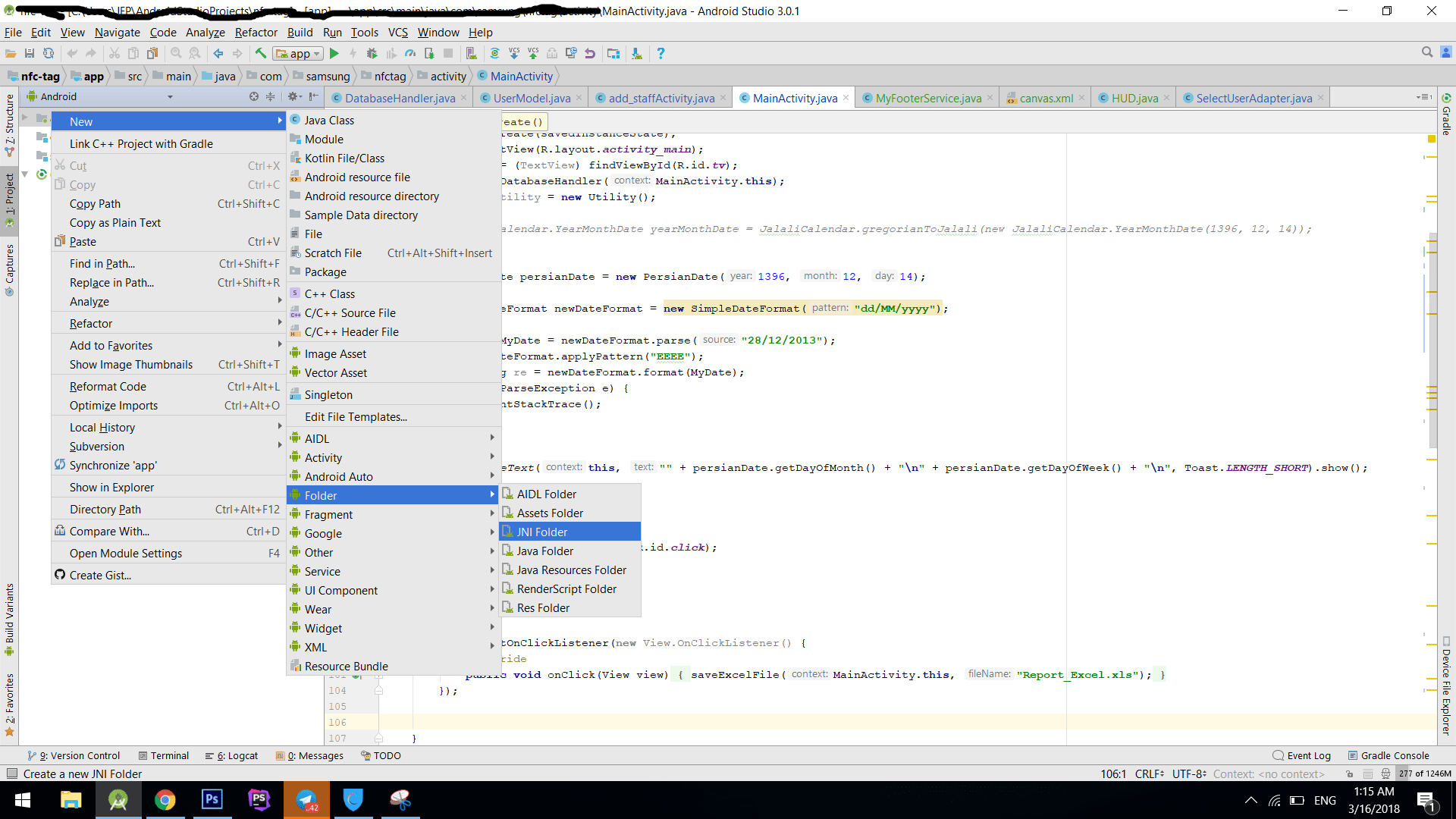
Task: Open the Terminal tool window
Action: (x=164, y=756)
